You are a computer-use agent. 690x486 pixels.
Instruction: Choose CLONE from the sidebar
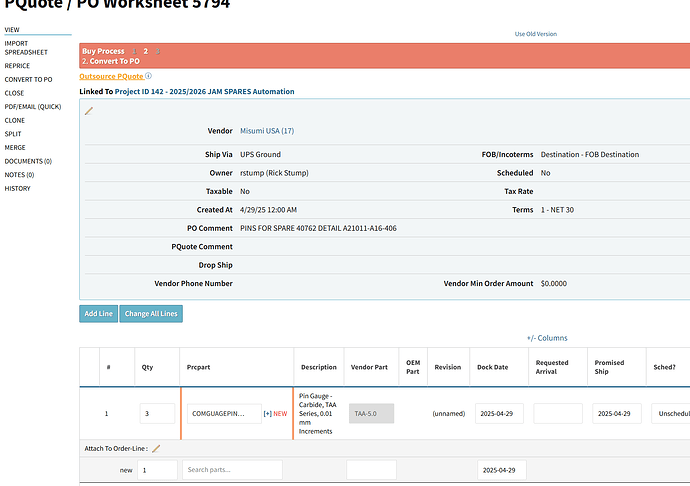coord(15,120)
